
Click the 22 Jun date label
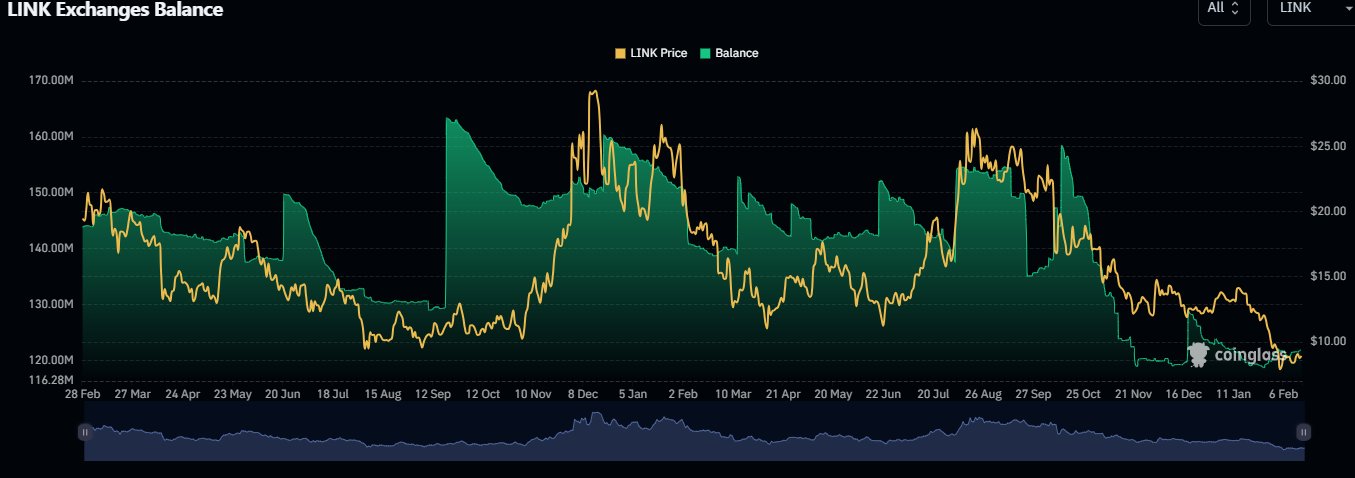pos(884,395)
